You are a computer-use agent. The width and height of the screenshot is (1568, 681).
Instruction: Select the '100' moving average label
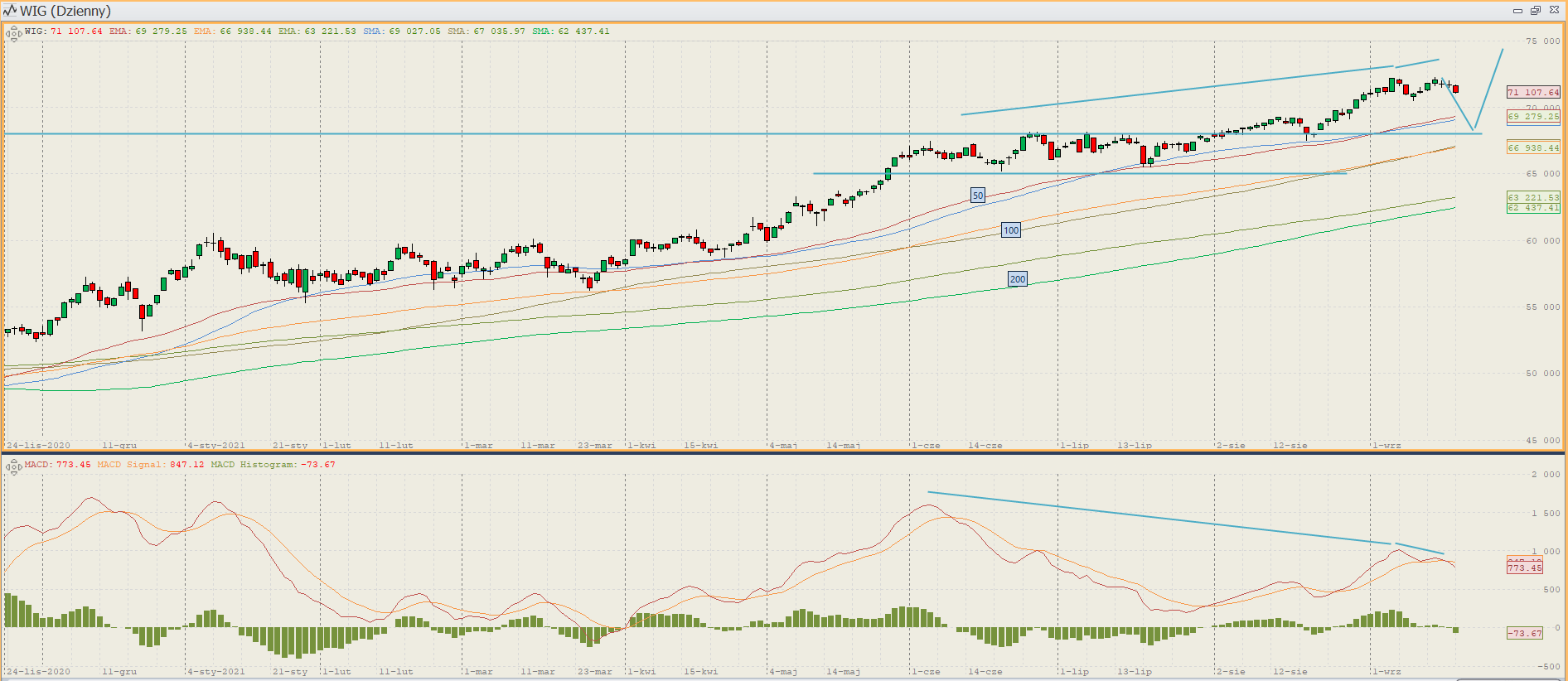[1011, 230]
